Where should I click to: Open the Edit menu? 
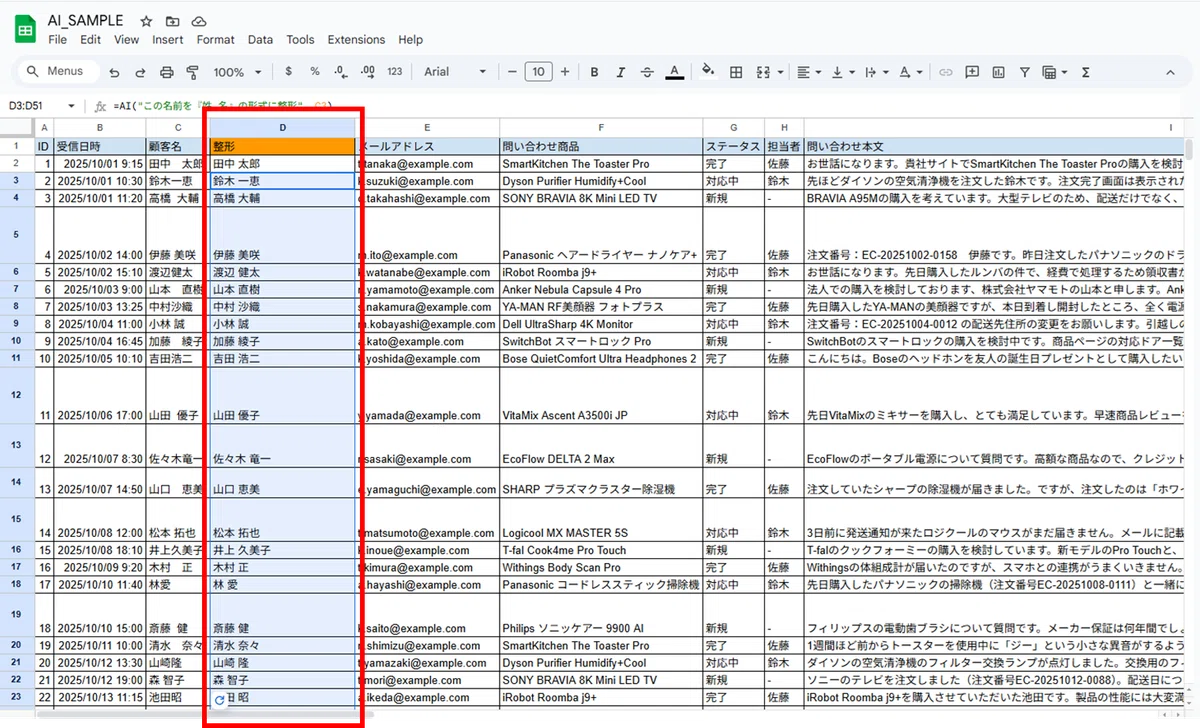[91, 40]
